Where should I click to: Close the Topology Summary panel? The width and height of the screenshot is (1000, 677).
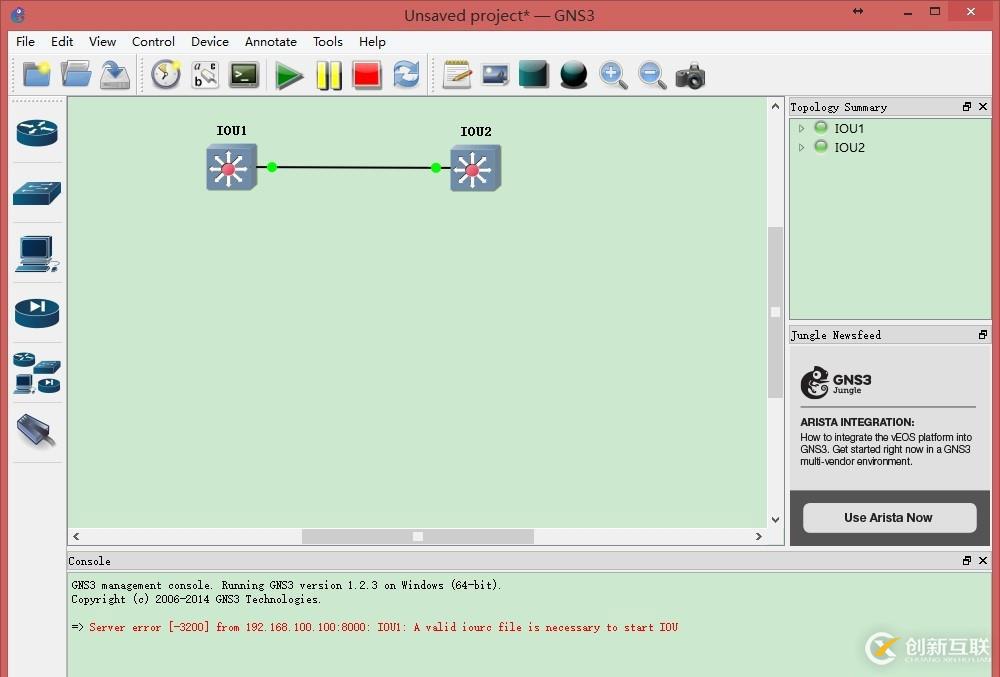coord(983,106)
